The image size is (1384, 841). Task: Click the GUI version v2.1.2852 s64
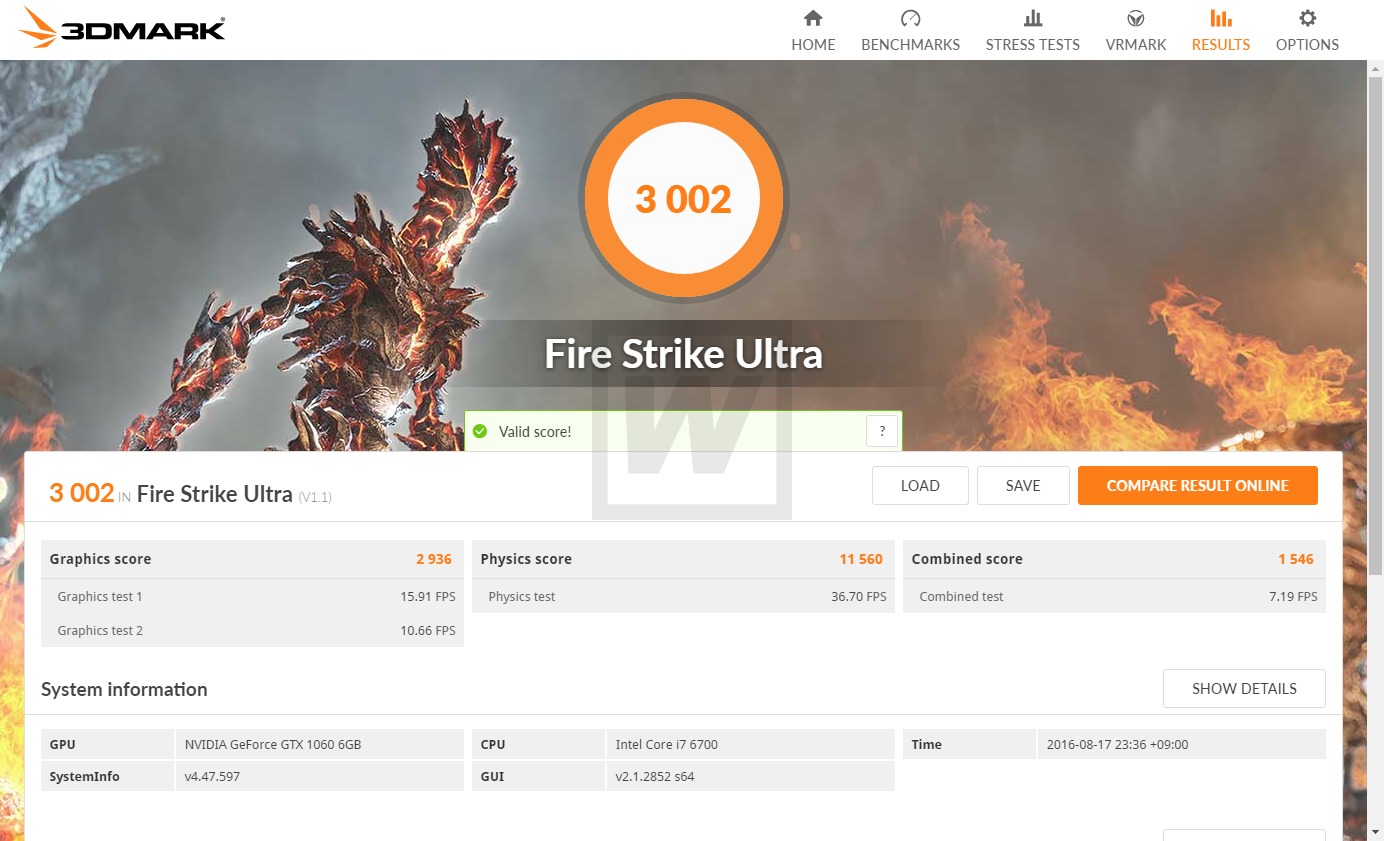coord(655,776)
